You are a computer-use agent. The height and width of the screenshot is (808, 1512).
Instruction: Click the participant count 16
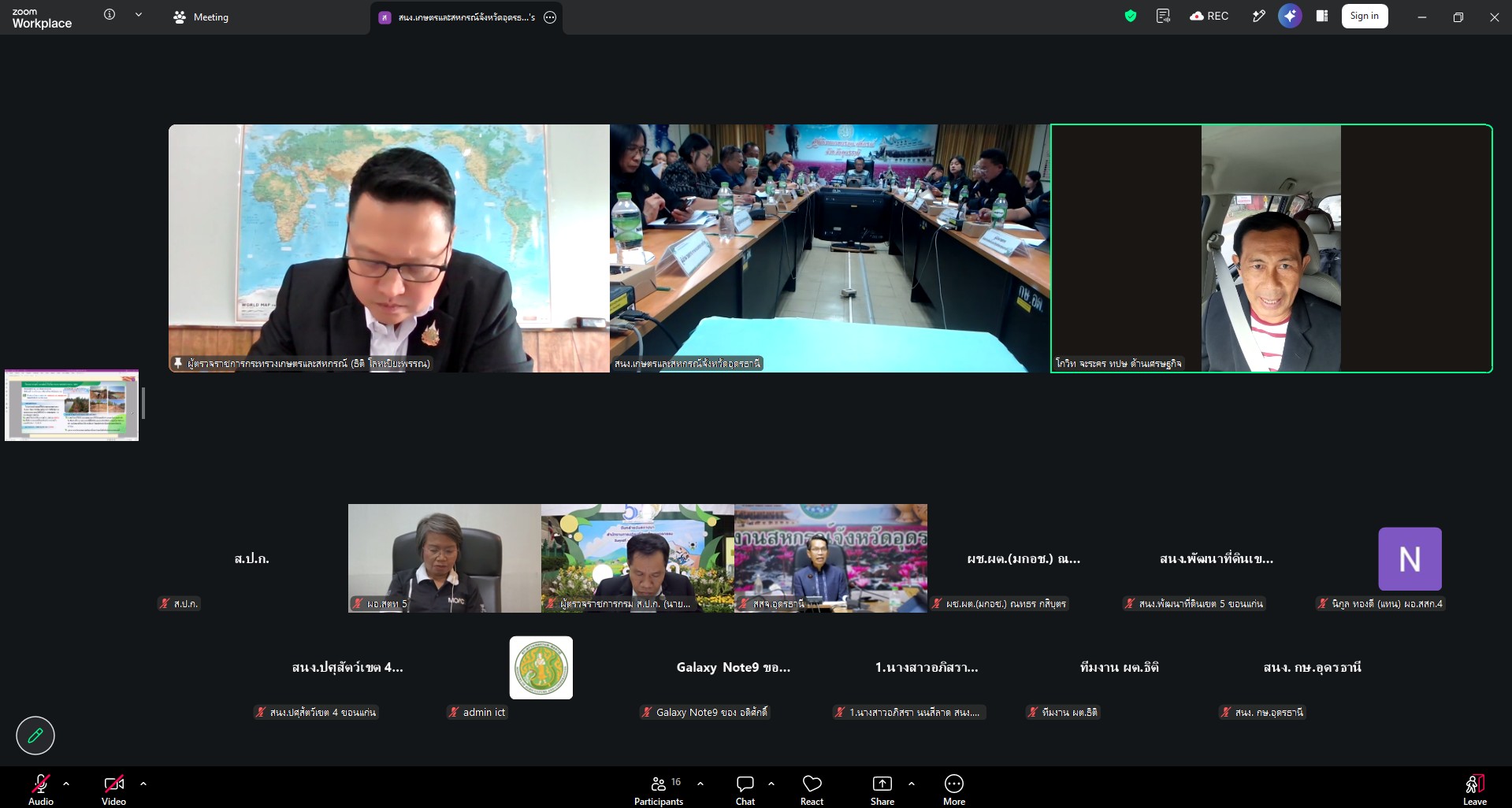click(x=676, y=782)
